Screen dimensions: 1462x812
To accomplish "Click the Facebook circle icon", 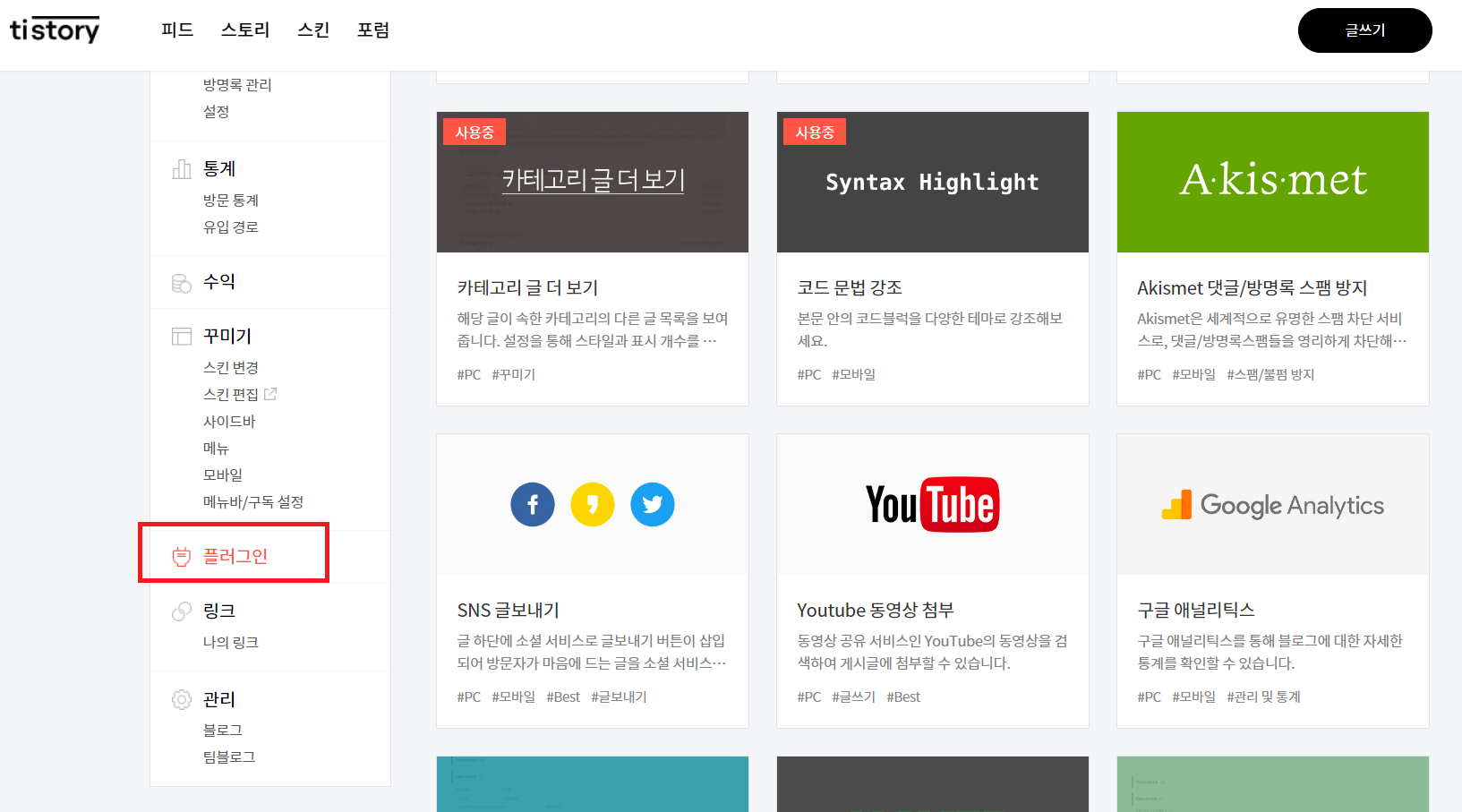I will coord(533,505).
